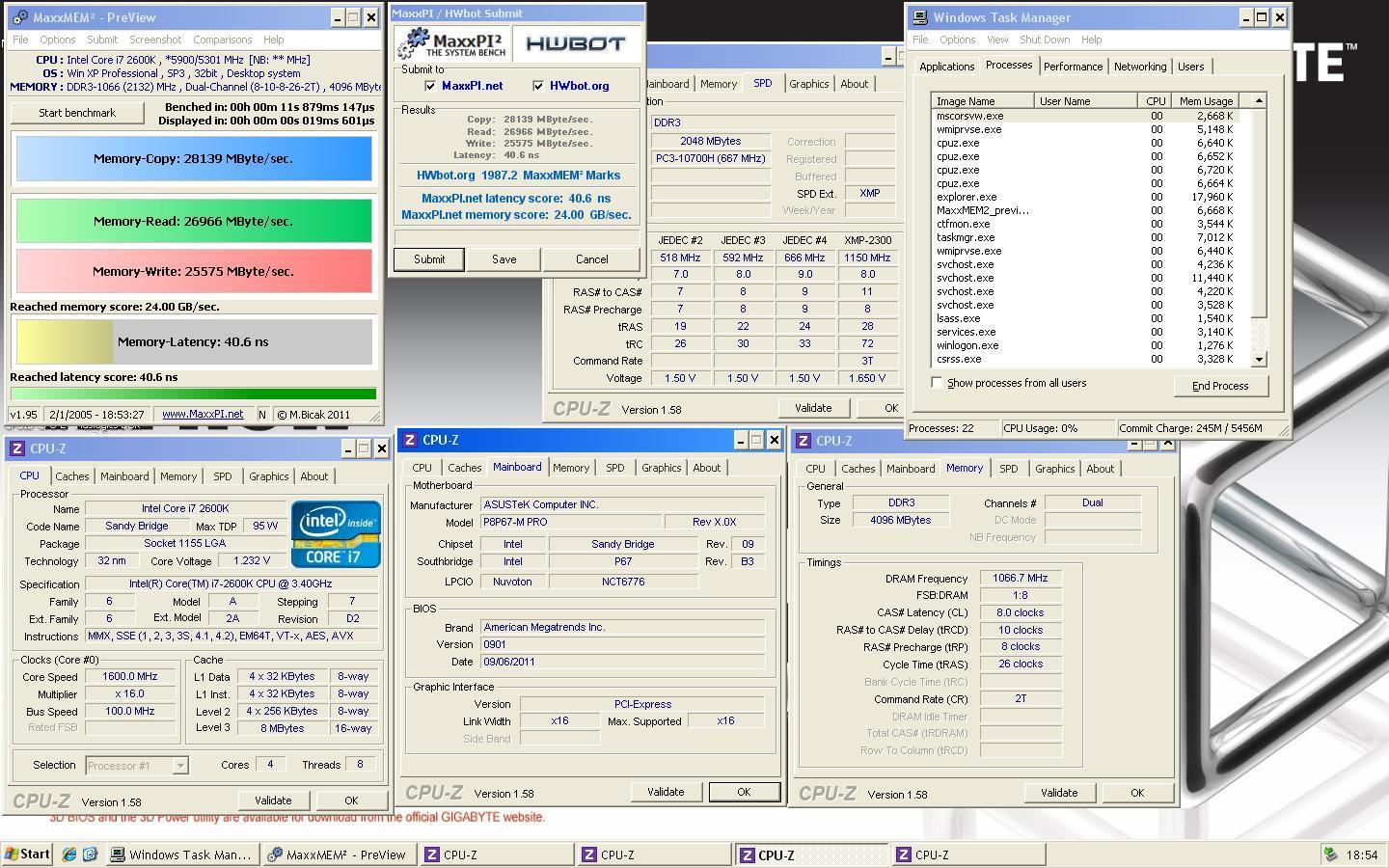Click the MaxxPI² System Bench logo
Viewport: 1389px width, 868px height.
[x=453, y=43]
